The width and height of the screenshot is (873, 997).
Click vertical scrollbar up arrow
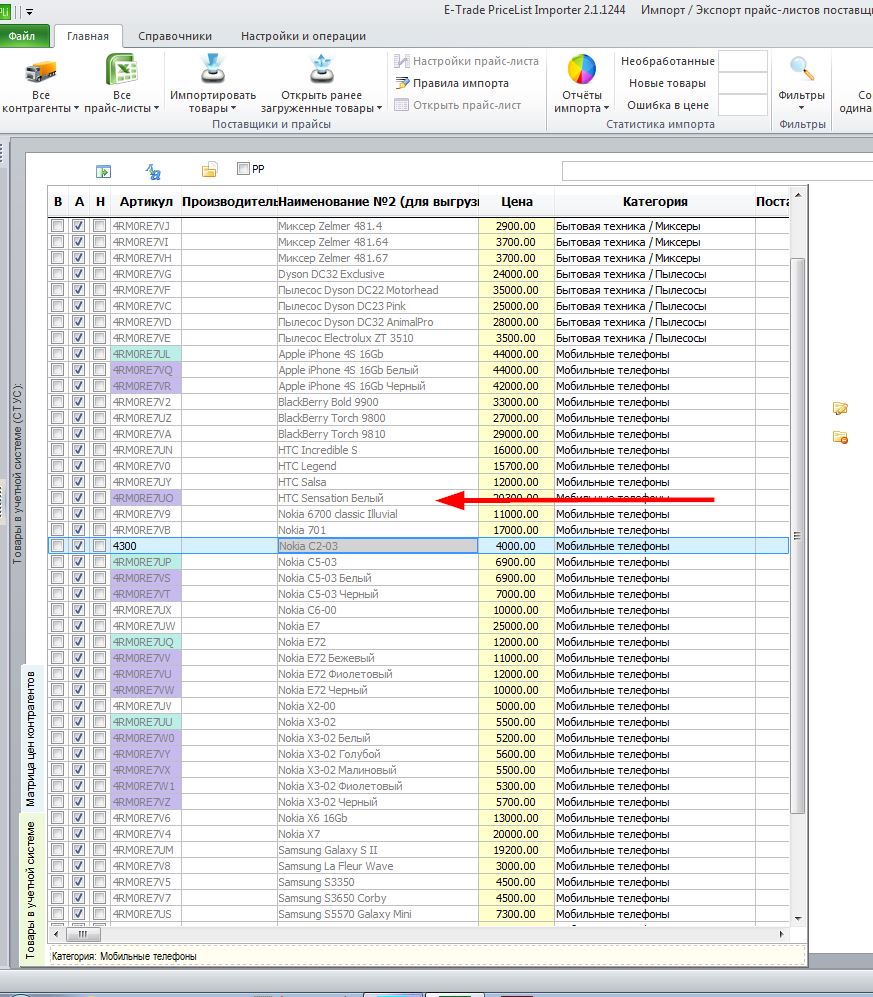pos(798,195)
